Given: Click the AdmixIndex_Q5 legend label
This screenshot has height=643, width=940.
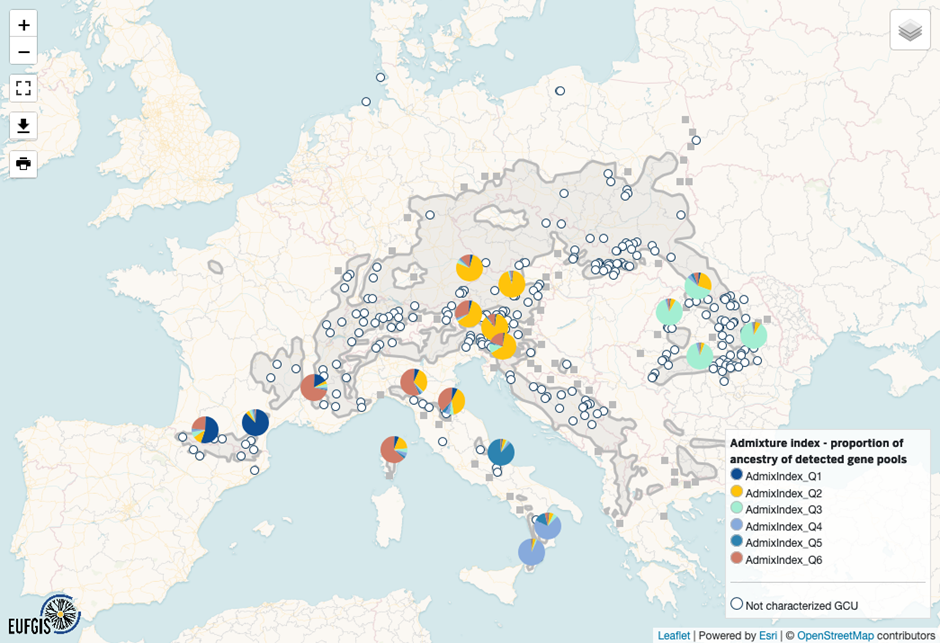Looking at the screenshot, I should [x=783, y=543].
